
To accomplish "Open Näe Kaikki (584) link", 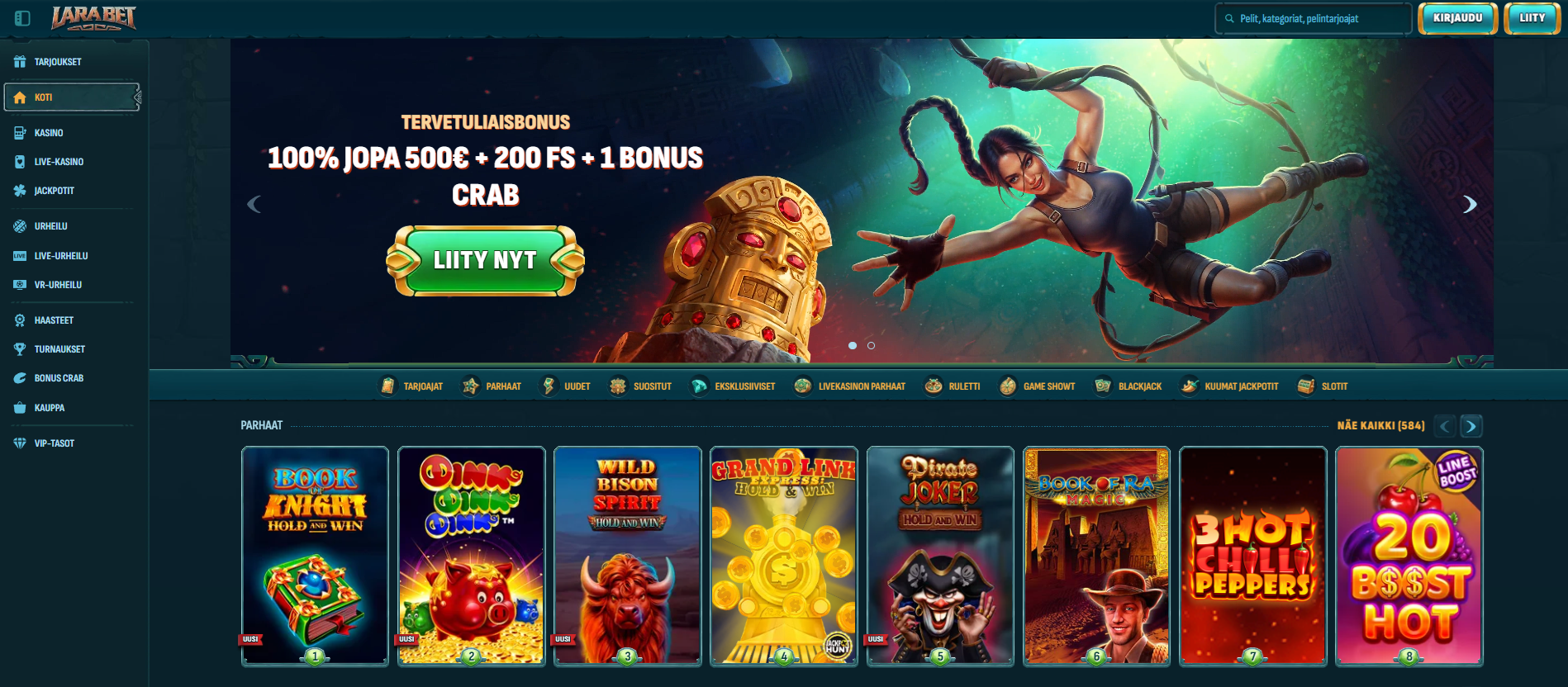I will coord(1381,425).
